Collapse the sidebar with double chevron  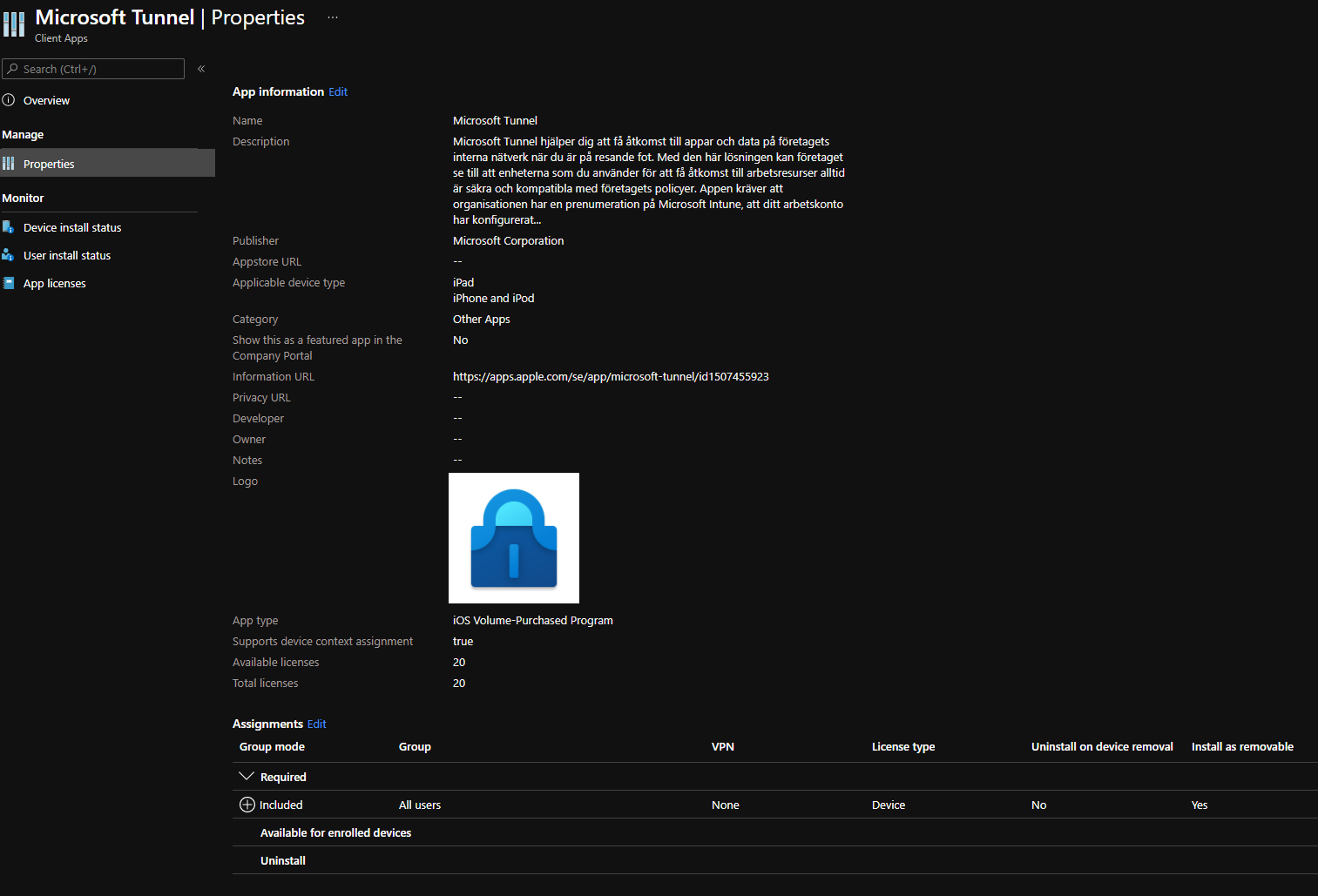[x=201, y=69]
